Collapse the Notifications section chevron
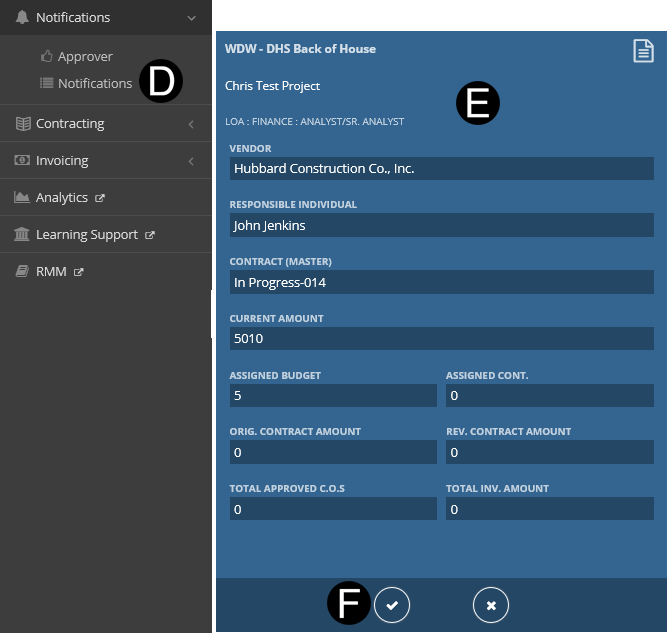 [x=191, y=17]
